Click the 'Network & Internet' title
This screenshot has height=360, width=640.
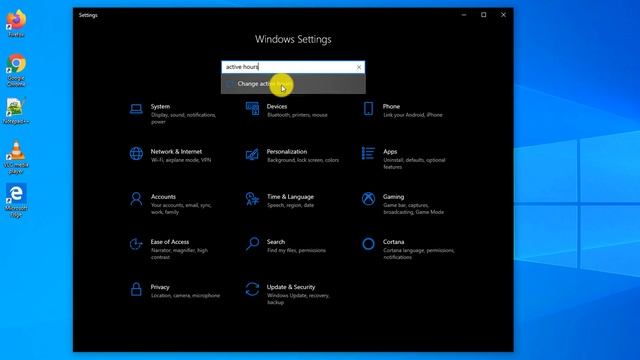pyautogui.click(x=176, y=151)
